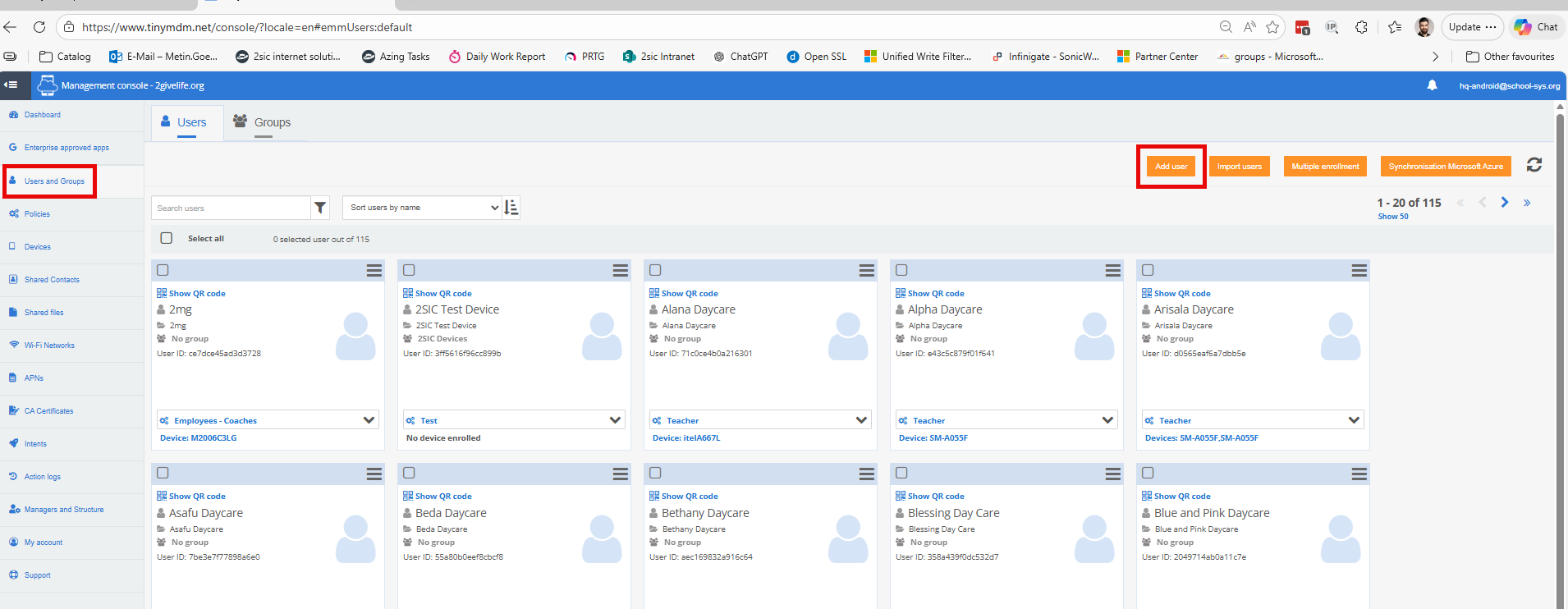
Task: Tick the 2SIC Test Device card checkbox
Action: coord(409,270)
